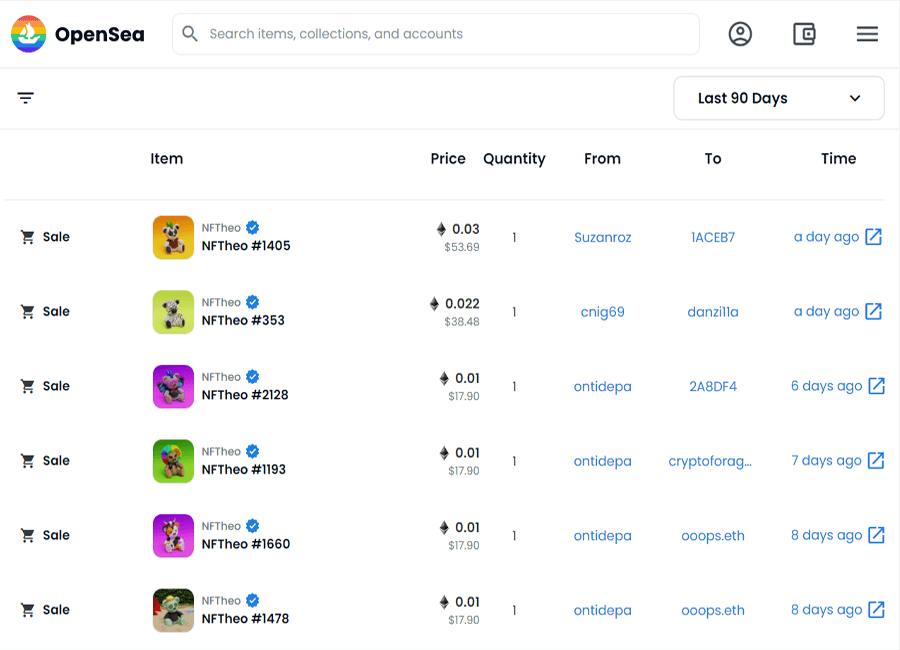Open external transaction link for NFTheo #2128
900x650 pixels.
coord(876,386)
